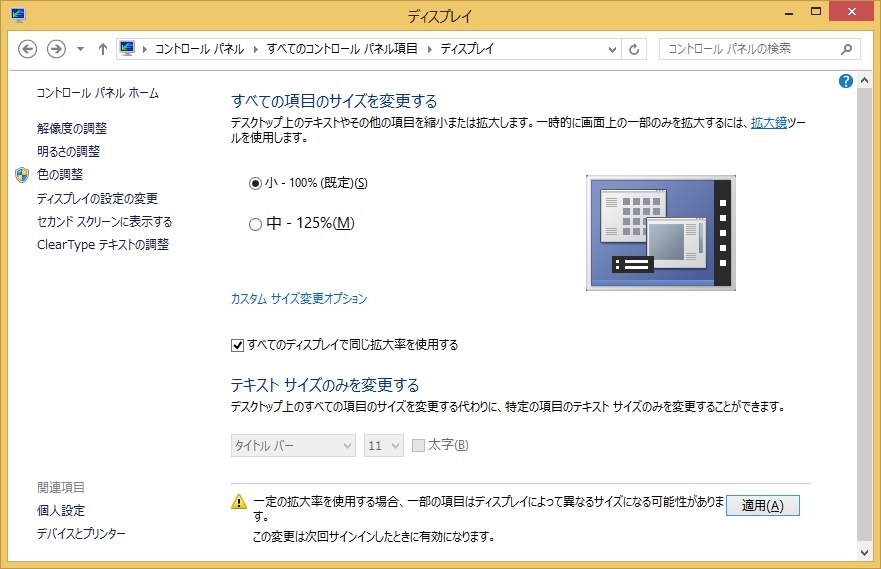
Task: Open ディスプレイの設定の変更 link
Action: 97,198
